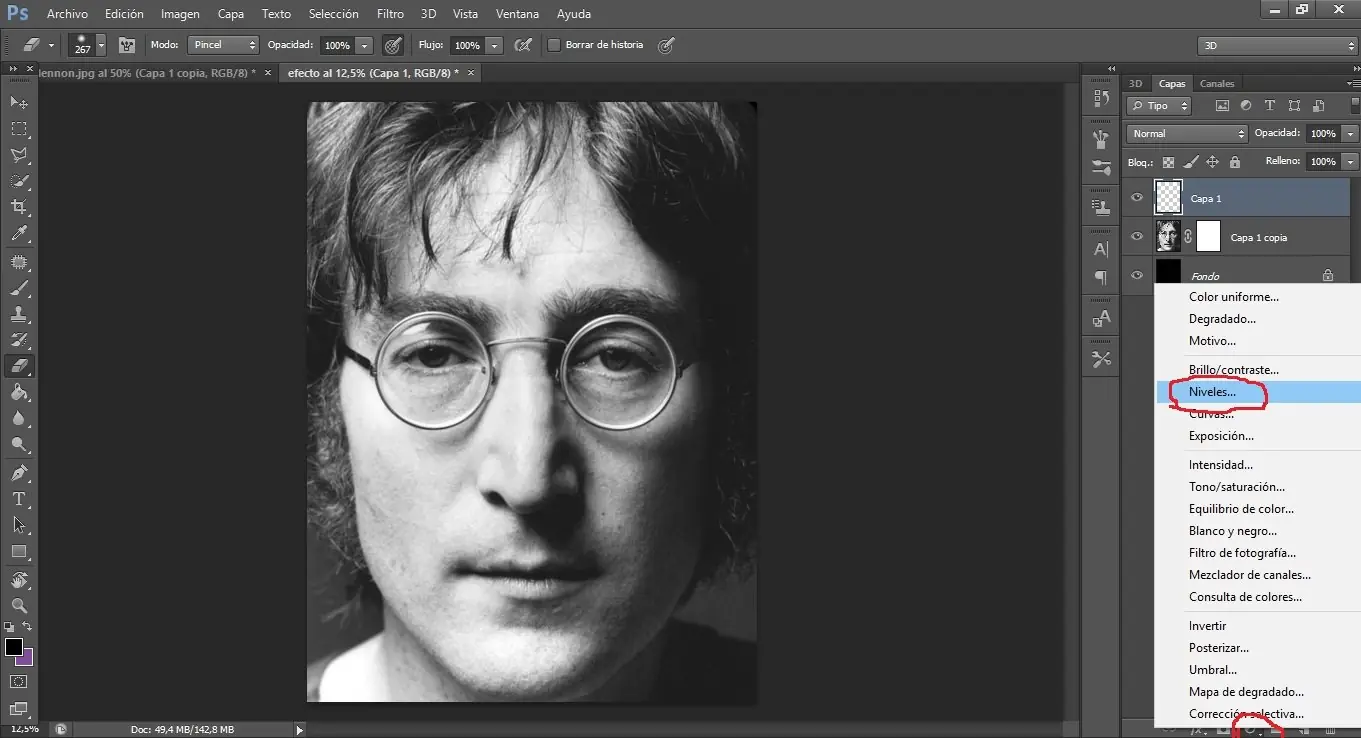This screenshot has height=738, width=1361.
Task: Filter layers by pixel layers
Action: [x=1222, y=106]
